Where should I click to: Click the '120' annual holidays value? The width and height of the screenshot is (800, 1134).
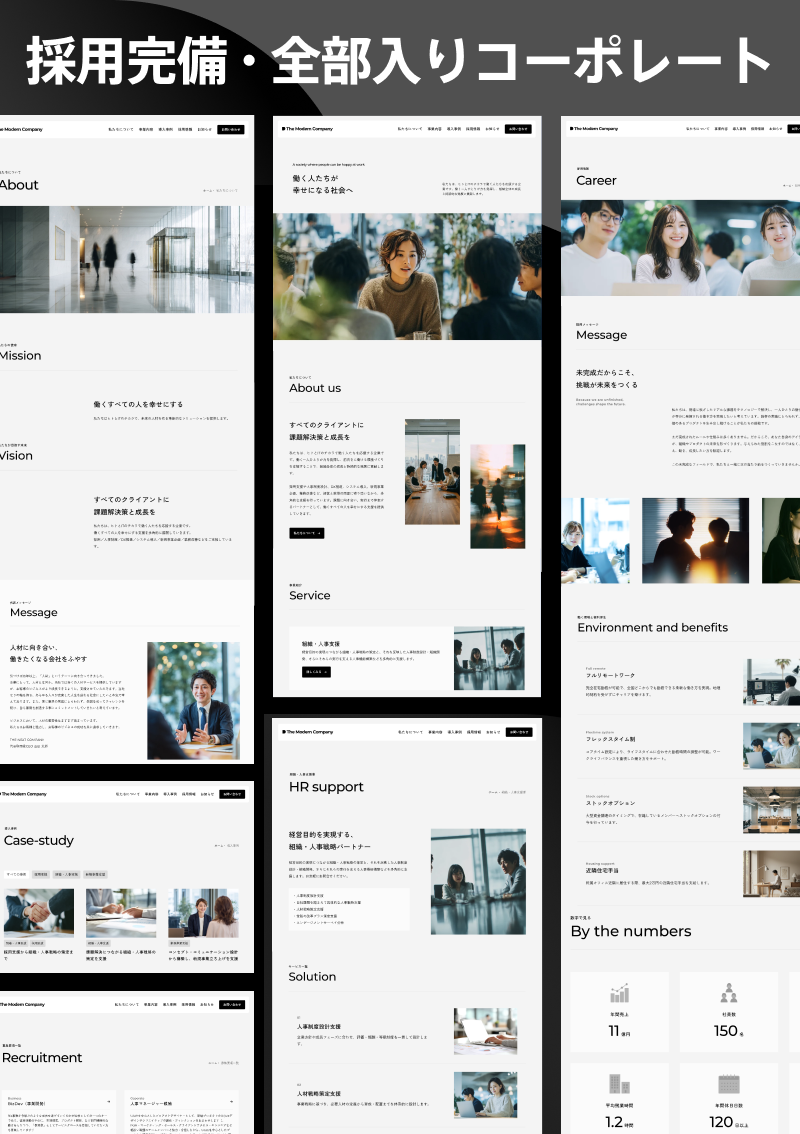point(721,1122)
